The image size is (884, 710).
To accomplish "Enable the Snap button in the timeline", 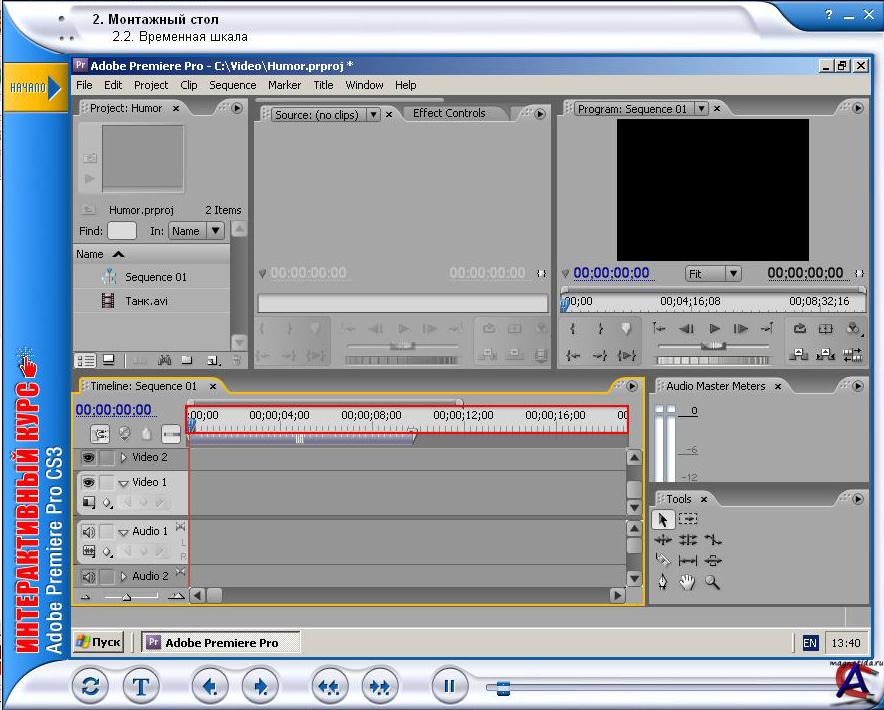I will 100,434.
